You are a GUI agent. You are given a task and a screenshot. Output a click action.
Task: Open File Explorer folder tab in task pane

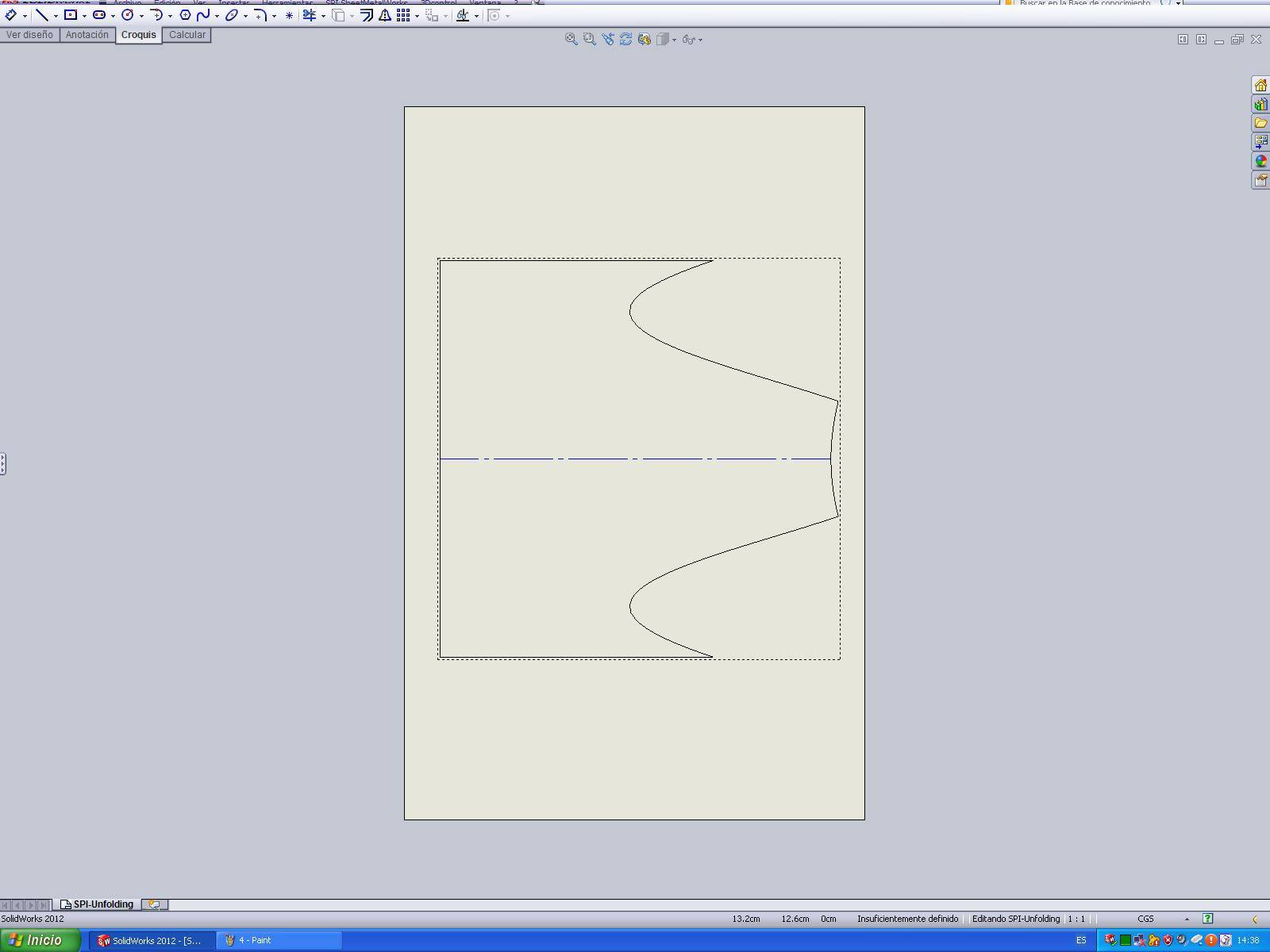click(1260, 123)
